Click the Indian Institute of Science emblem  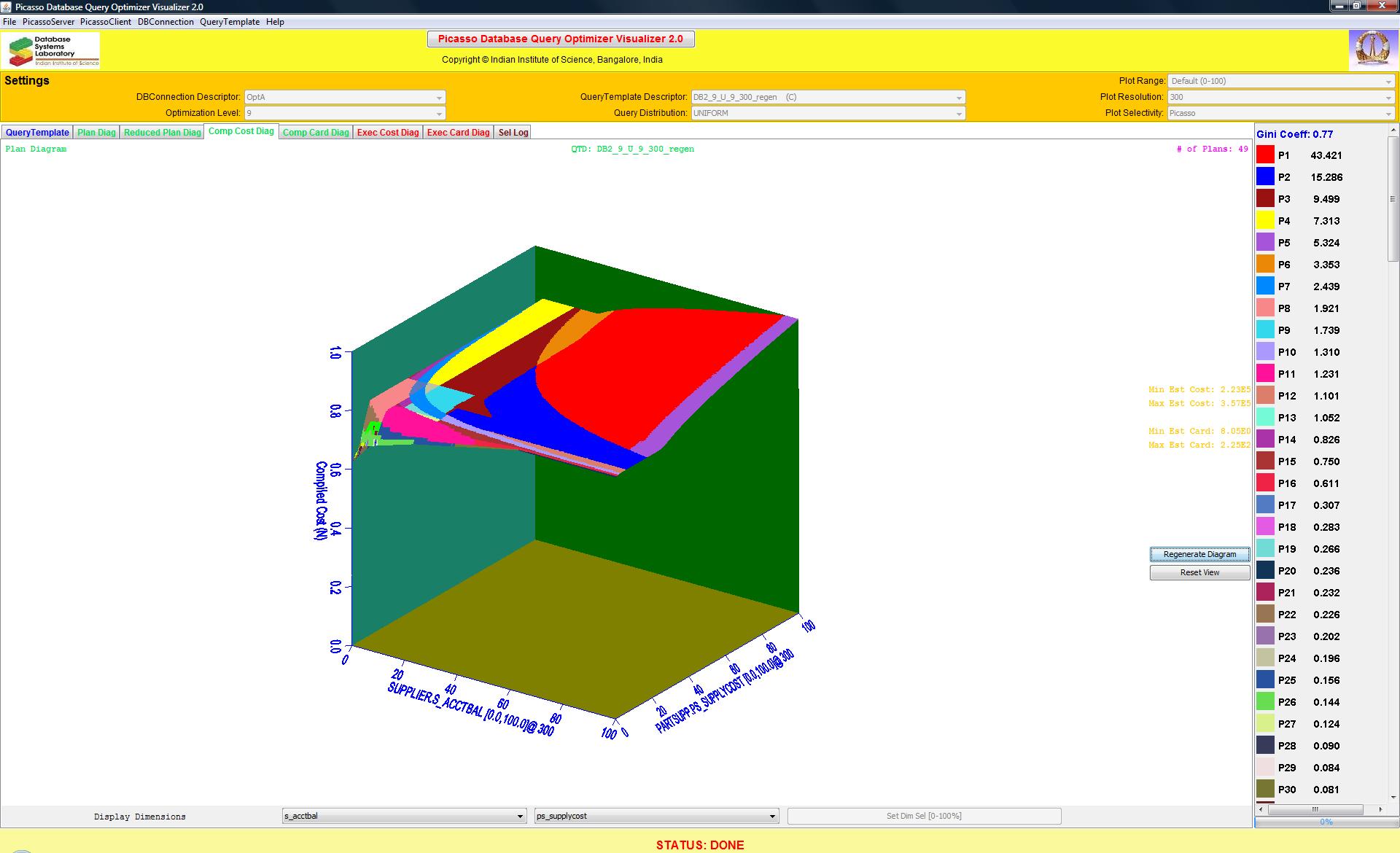(1371, 50)
